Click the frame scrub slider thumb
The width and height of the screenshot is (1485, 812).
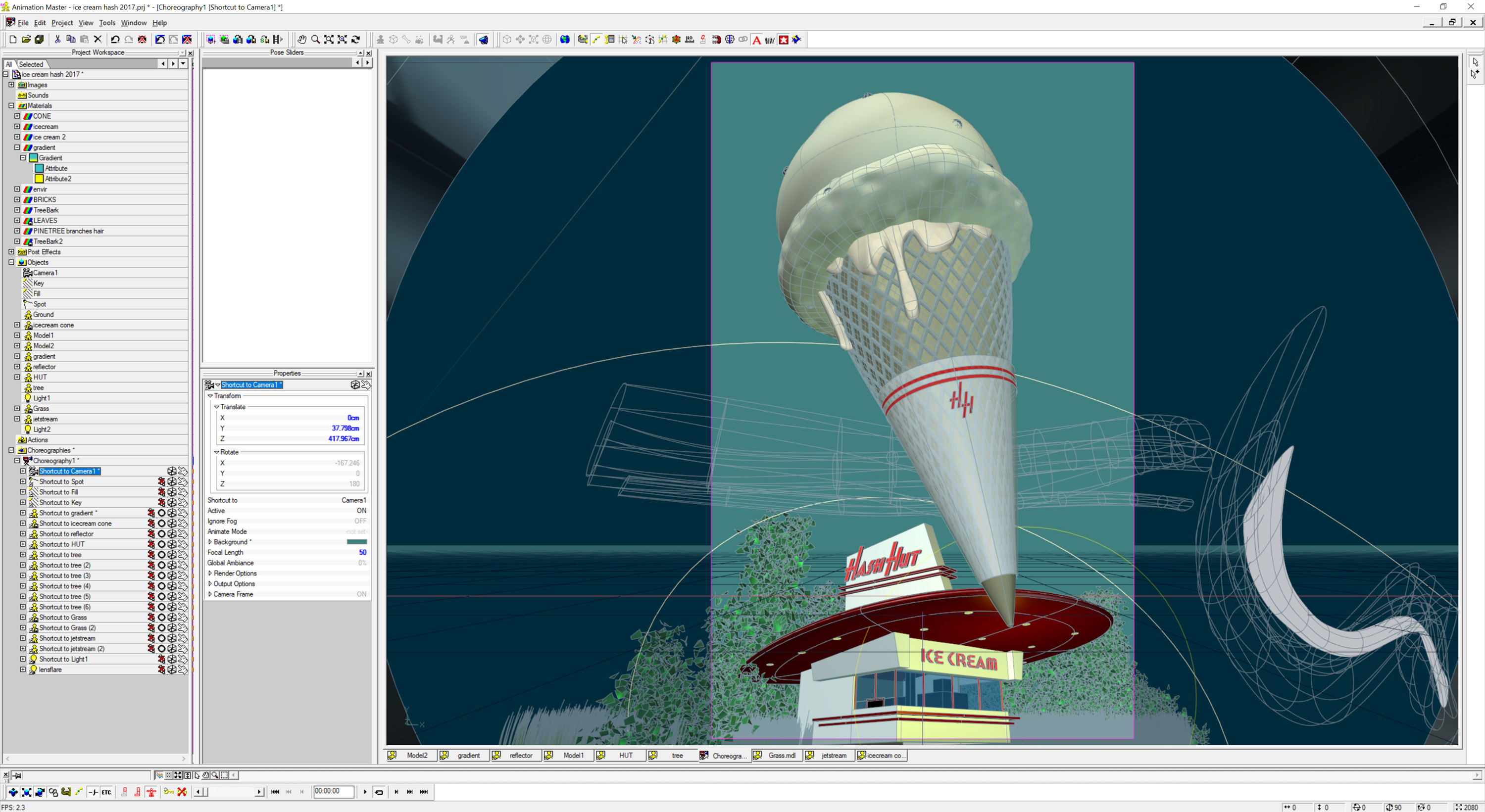[x=205, y=792]
